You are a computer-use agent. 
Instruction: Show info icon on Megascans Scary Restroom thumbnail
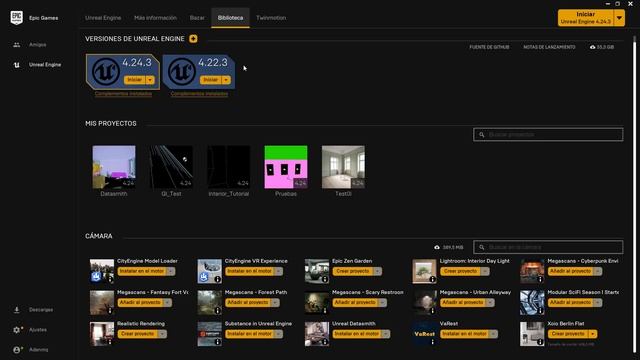(325, 311)
